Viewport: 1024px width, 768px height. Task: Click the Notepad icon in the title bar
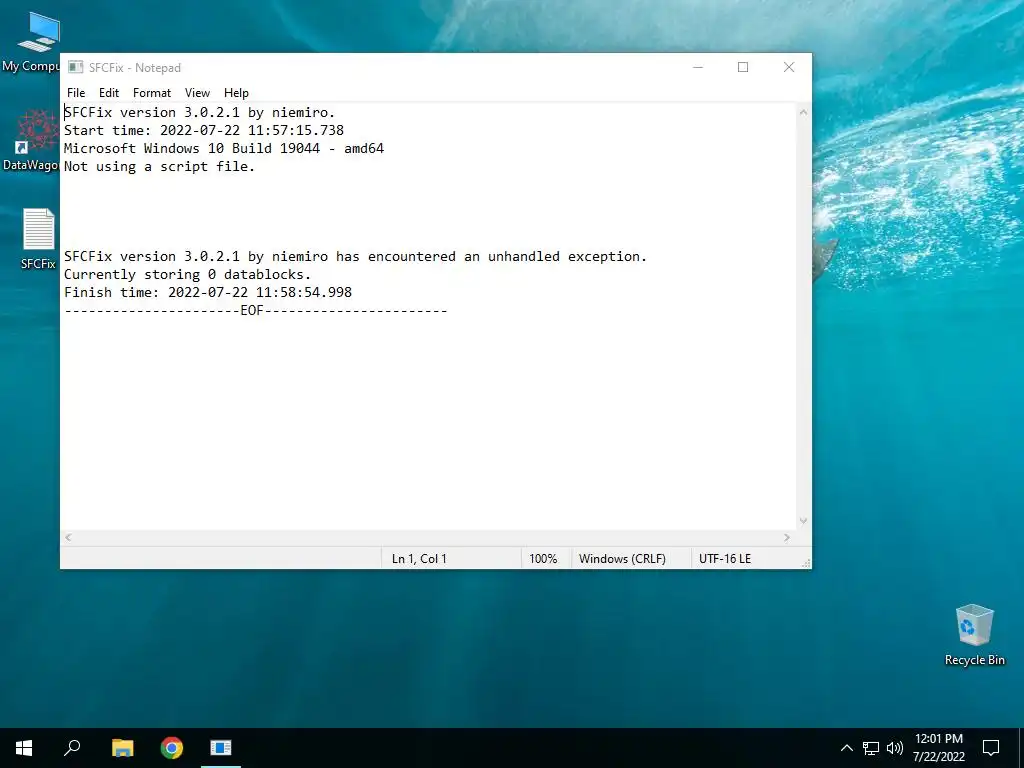[76, 67]
